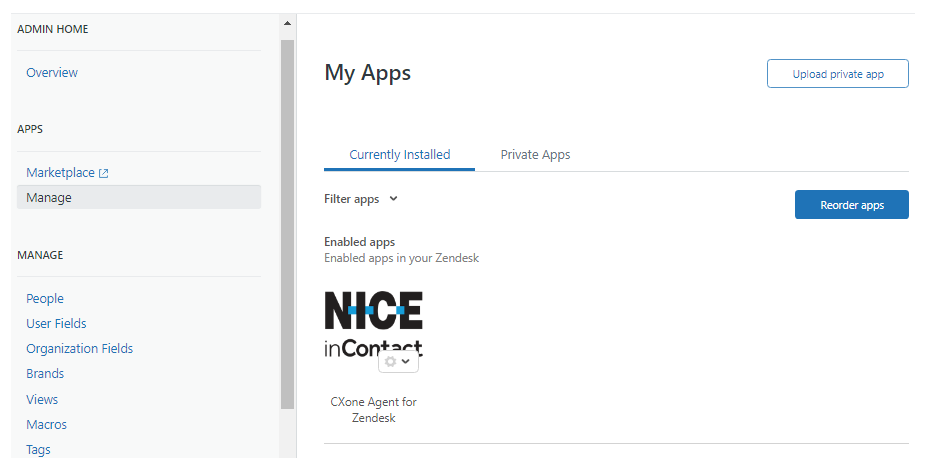Select Manage under Apps
927x470 pixels.
tap(139, 197)
